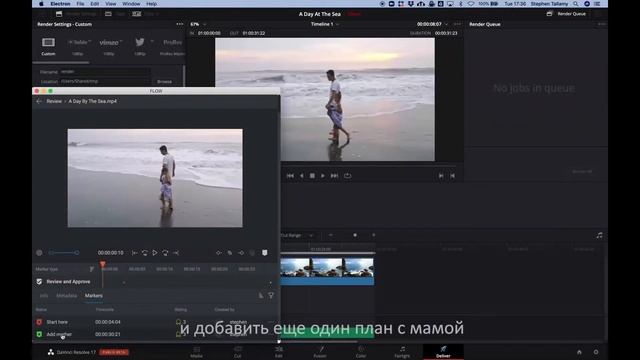Adjust the Flow volume slider
The image size is (640, 360).
pyautogui.click(x=64, y=253)
